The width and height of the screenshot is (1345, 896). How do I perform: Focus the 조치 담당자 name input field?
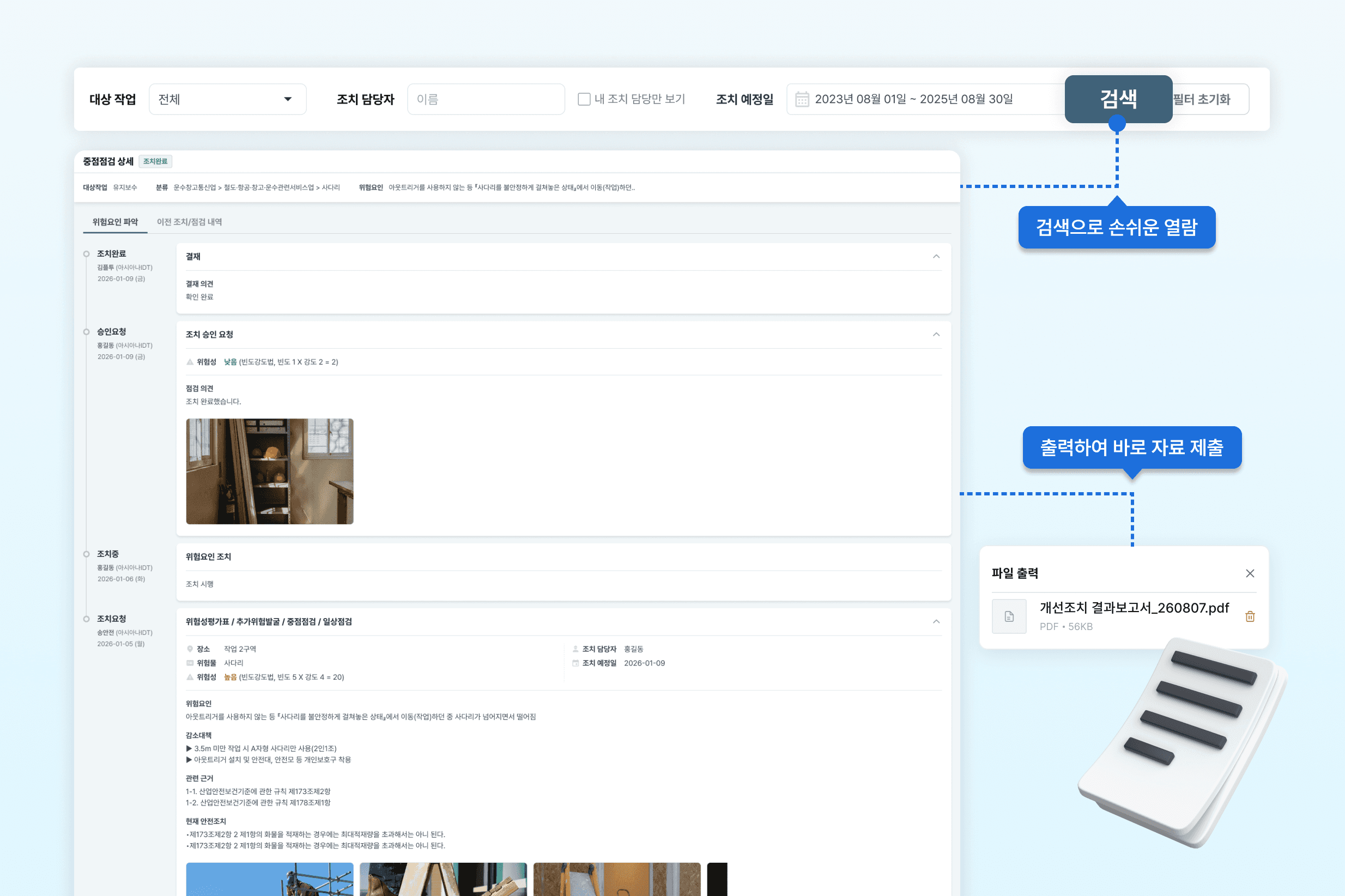[x=486, y=99]
